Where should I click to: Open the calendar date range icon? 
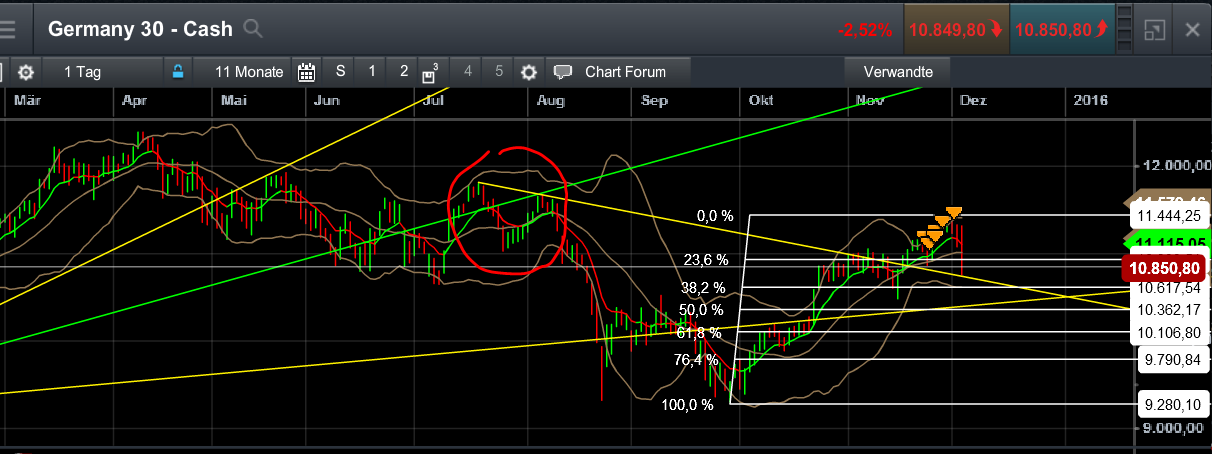pyautogui.click(x=306, y=72)
